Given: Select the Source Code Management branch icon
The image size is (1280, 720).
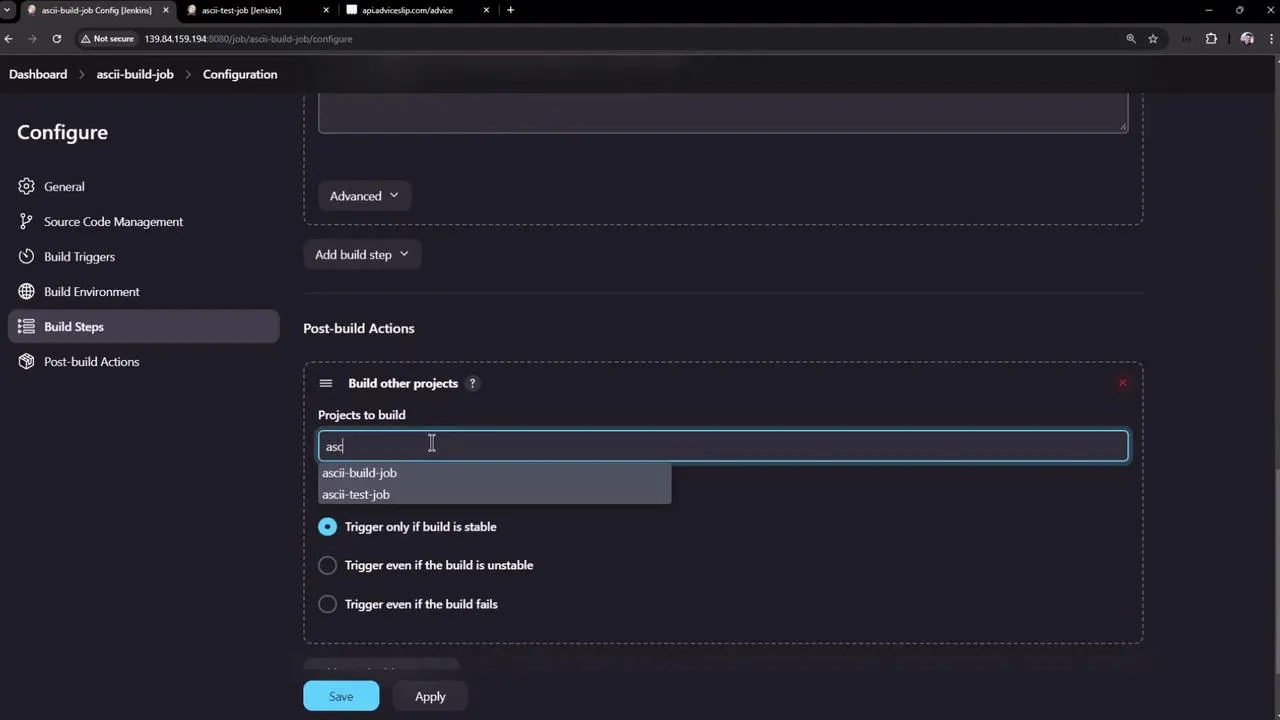Looking at the screenshot, I should pyautogui.click(x=26, y=221).
